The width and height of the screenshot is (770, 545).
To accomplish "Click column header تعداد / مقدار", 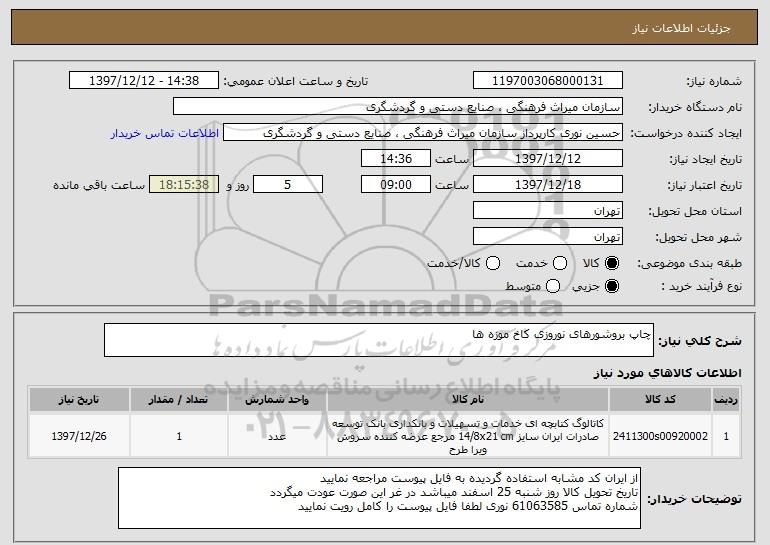I will click(x=179, y=400).
